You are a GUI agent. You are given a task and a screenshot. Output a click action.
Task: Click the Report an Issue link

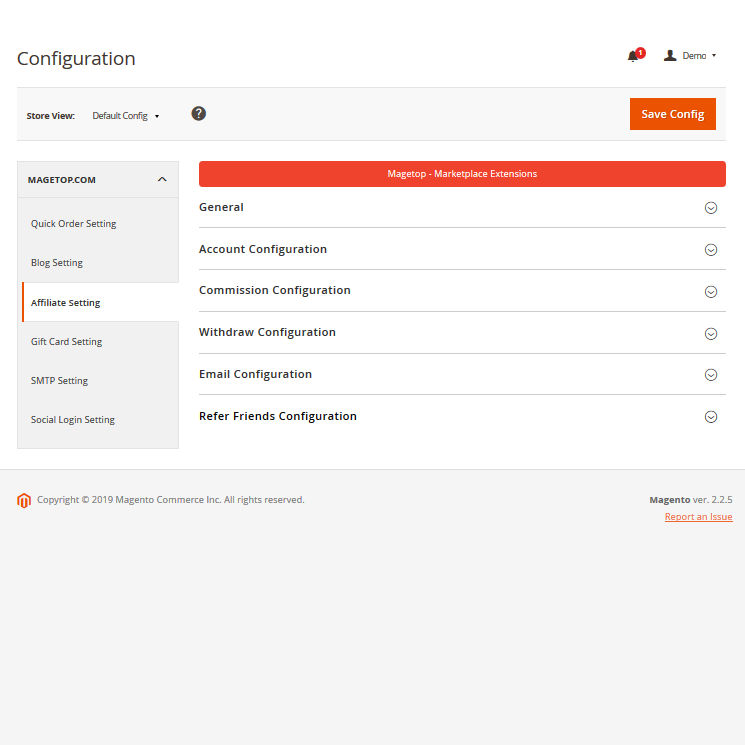698,517
